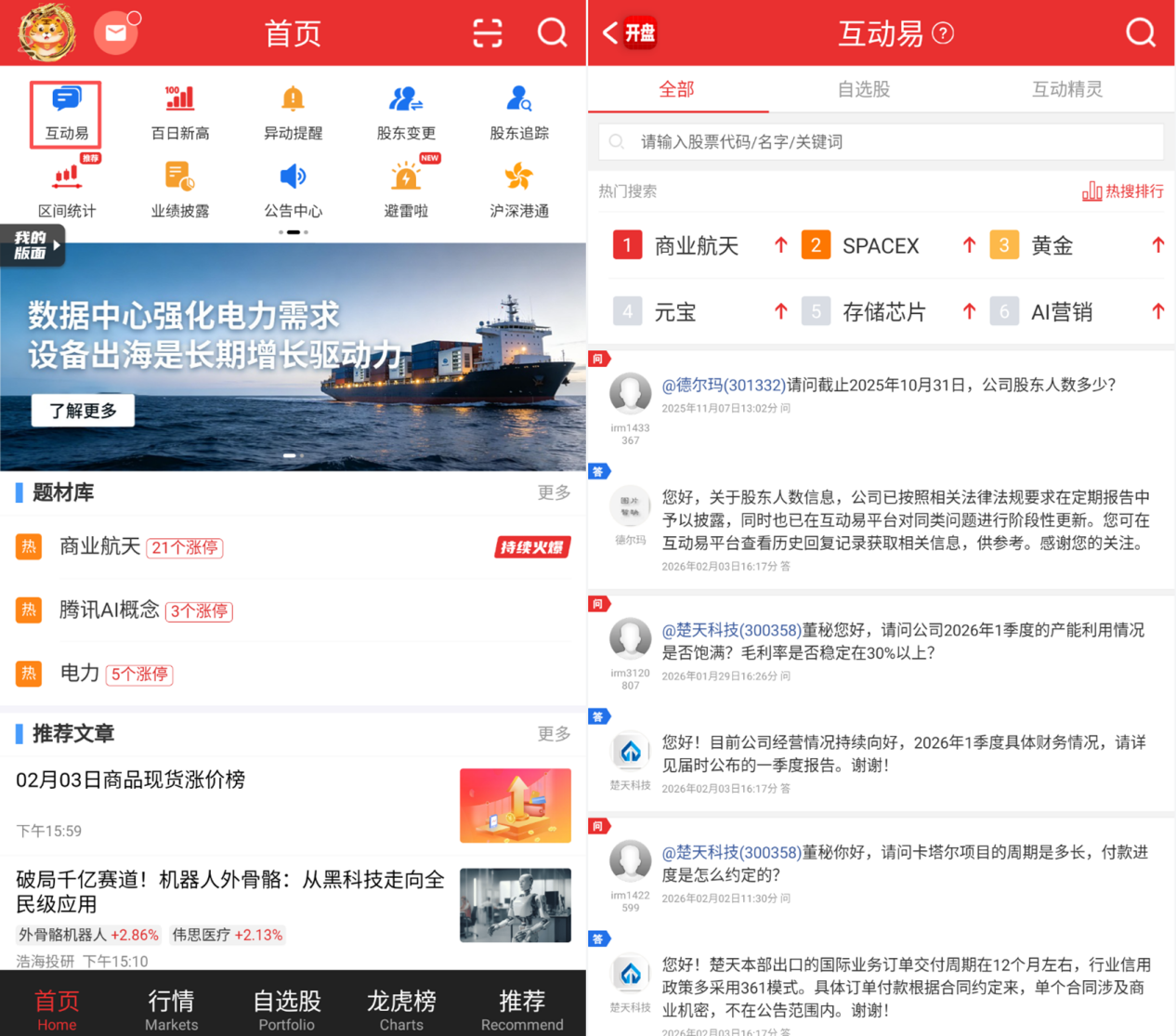
Task: Go back using the 开盘 back arrow
Action: (x=611, y=33)
